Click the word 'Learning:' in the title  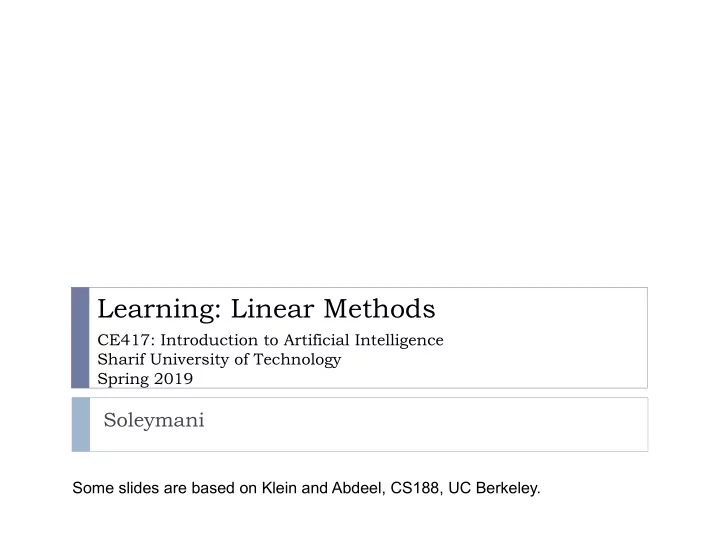pos(159,309)
